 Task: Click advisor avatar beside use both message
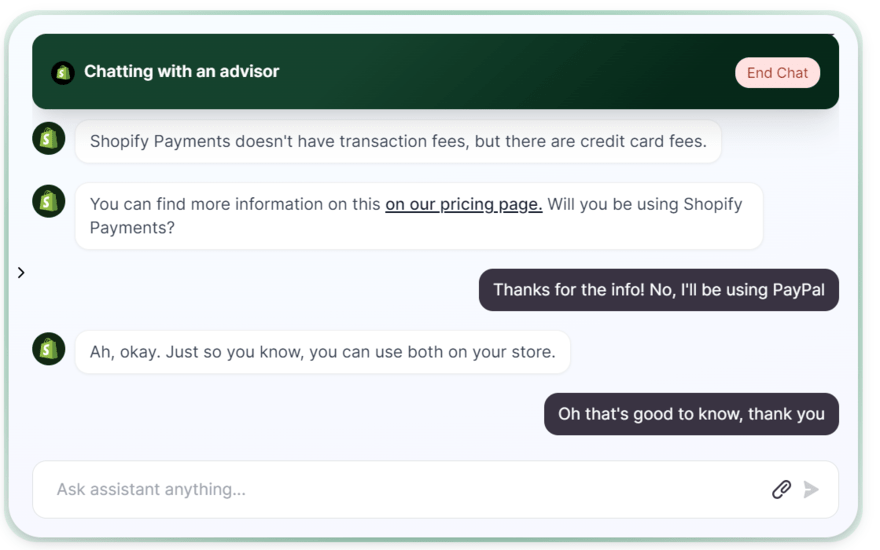click(x=49, y=349)
